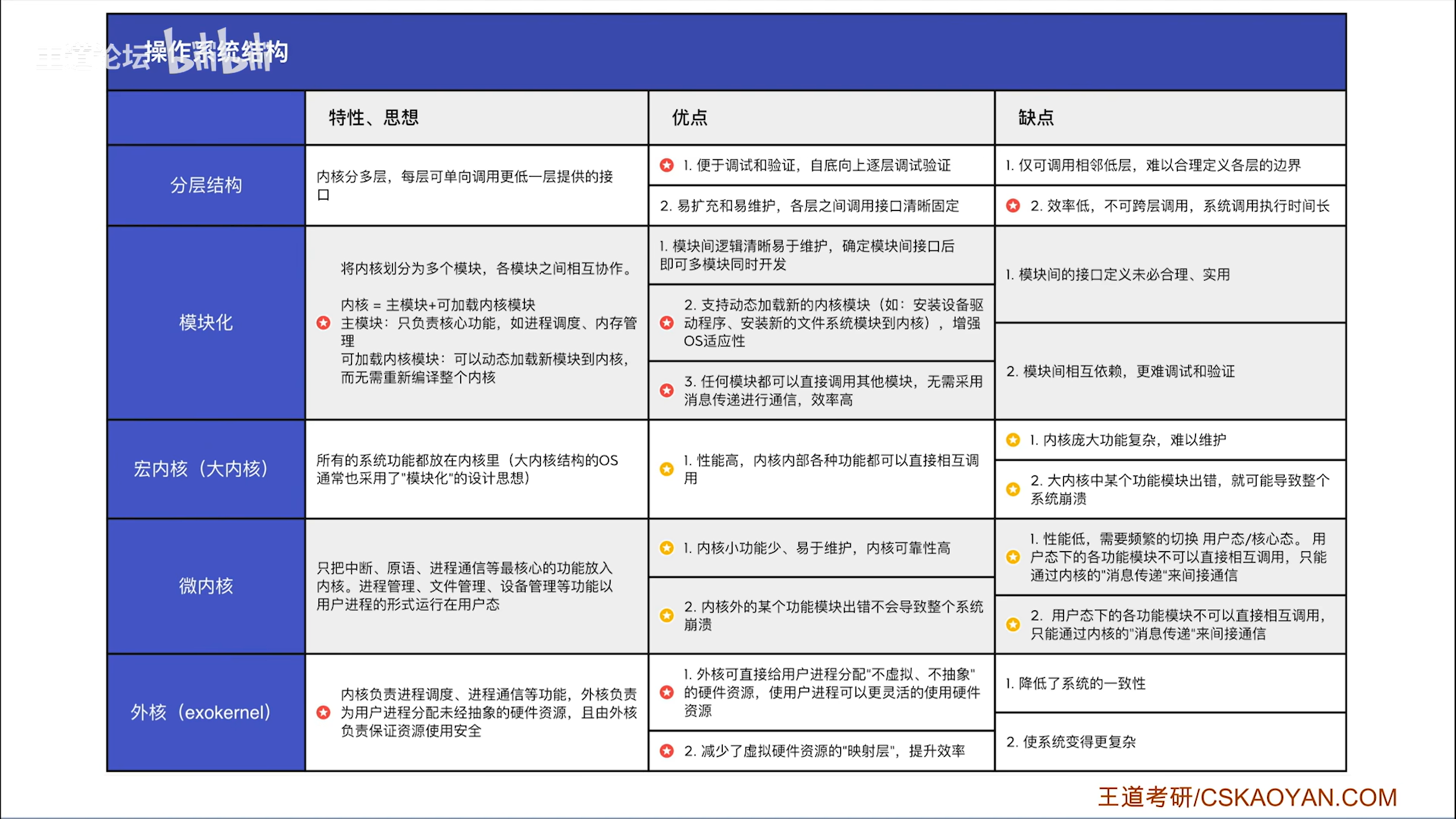Click red star beside 支持动态加载新的内核模块
This screenshot has width=1456, height=819.
coord(667,323)
